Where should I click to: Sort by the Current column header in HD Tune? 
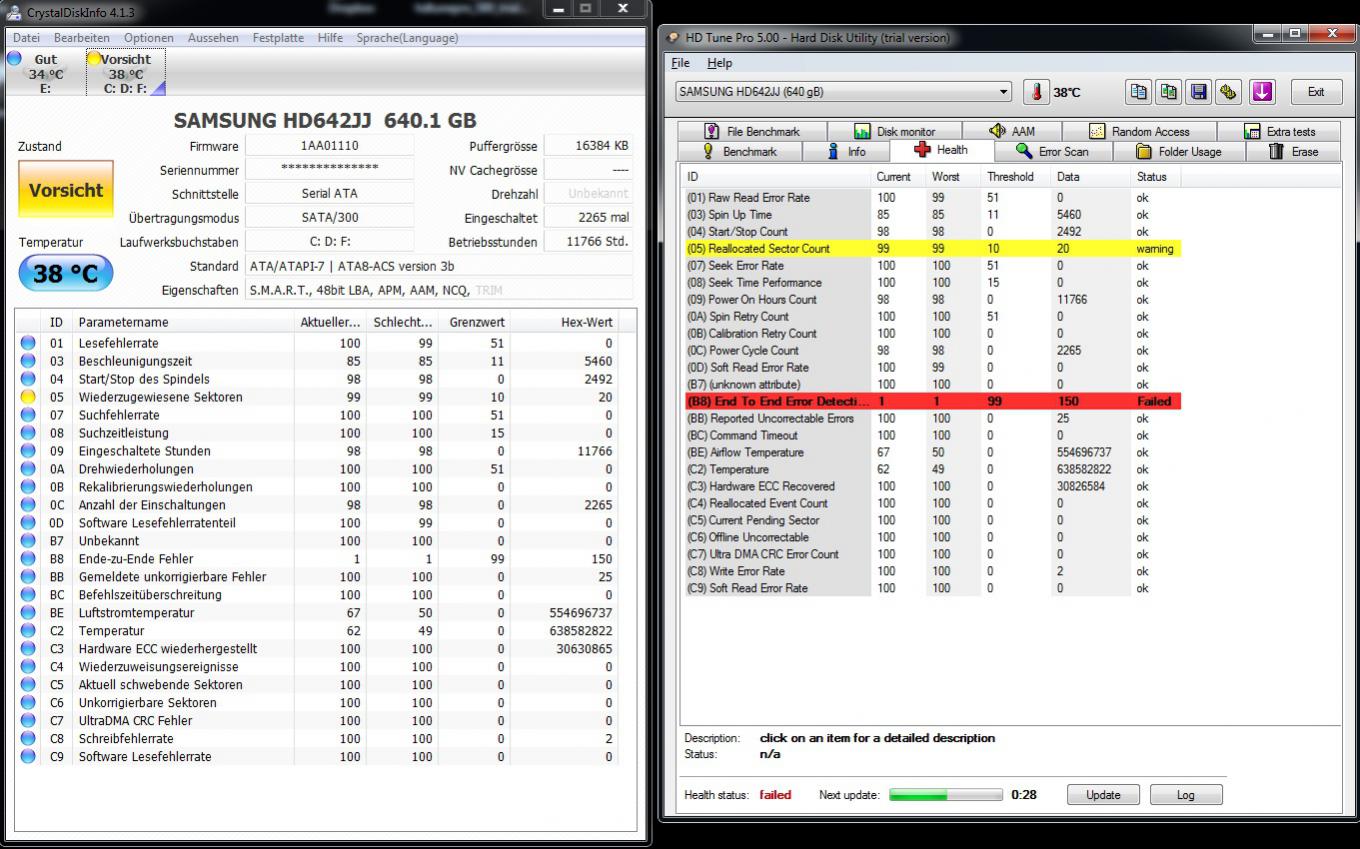tap(898, 176)
